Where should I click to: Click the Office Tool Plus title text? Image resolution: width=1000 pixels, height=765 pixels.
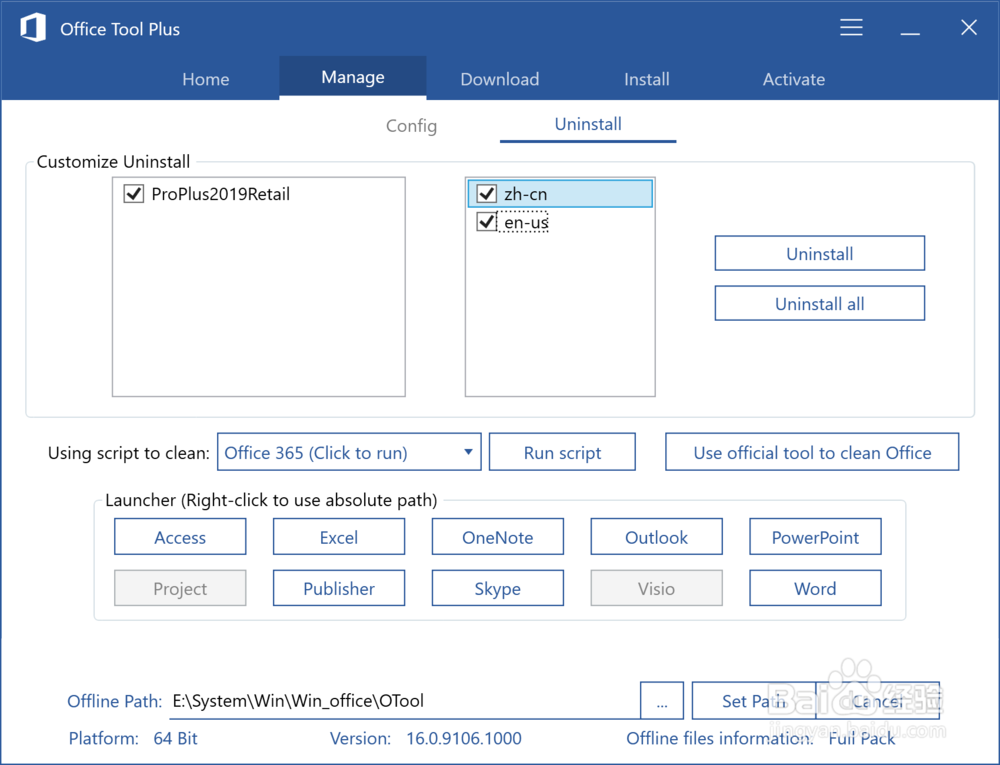coord(120,29)
